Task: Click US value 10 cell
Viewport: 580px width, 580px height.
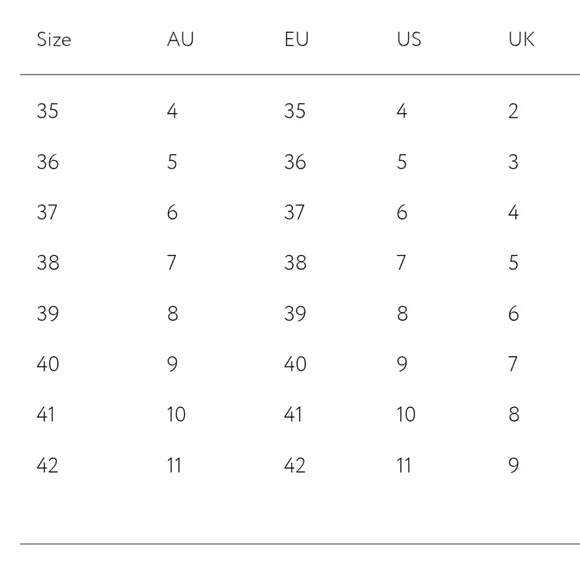Action: 406,414
